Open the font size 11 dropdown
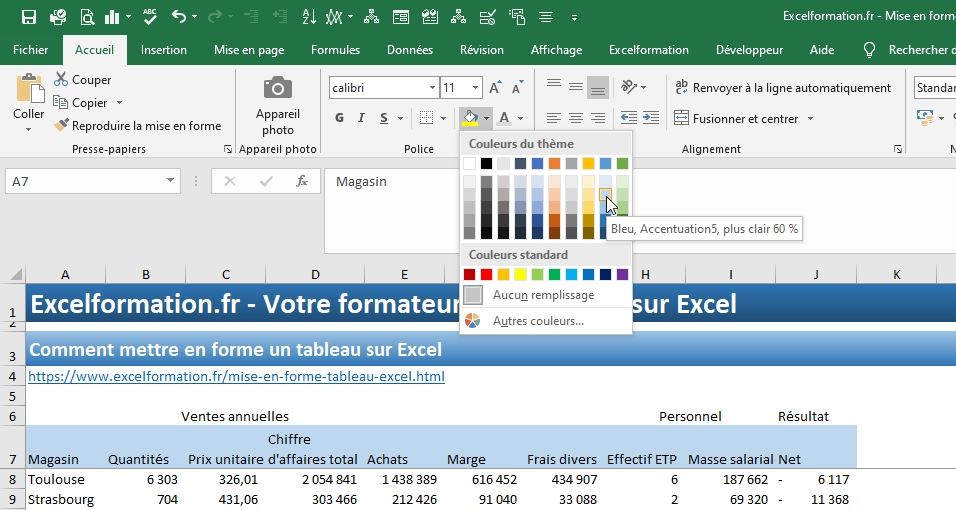Image resolution: width=956 pixels, height=510 pixels. 476,88
